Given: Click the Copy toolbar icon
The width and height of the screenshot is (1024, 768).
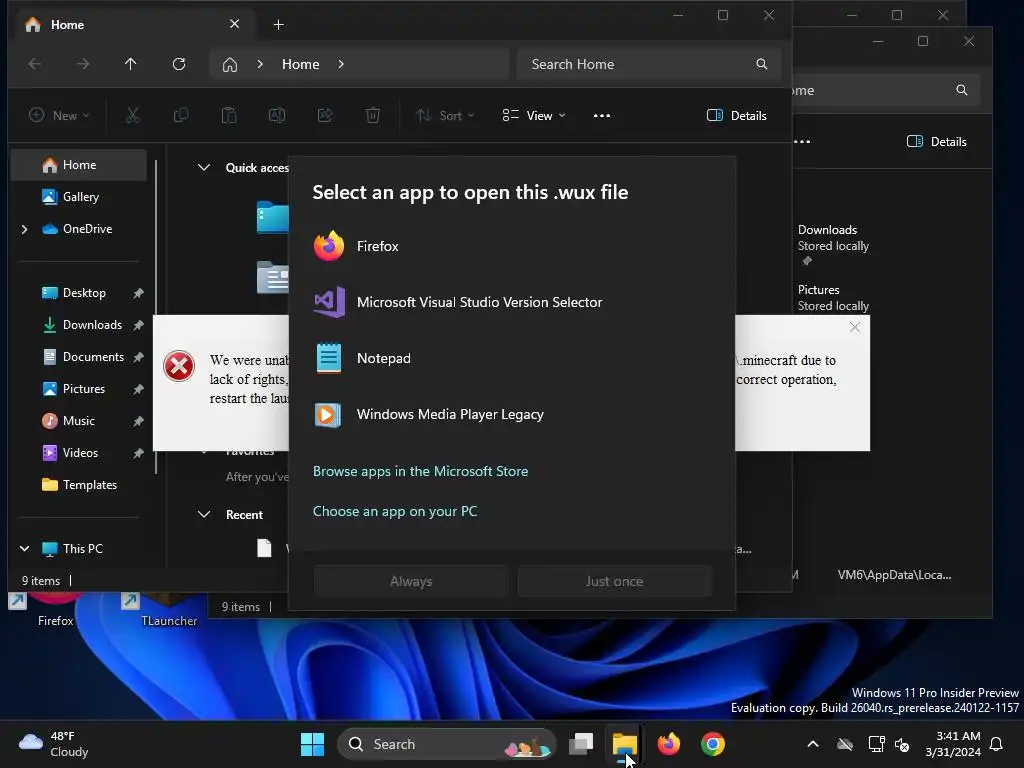Looking at the screenshot, I should tap(181, 116).
